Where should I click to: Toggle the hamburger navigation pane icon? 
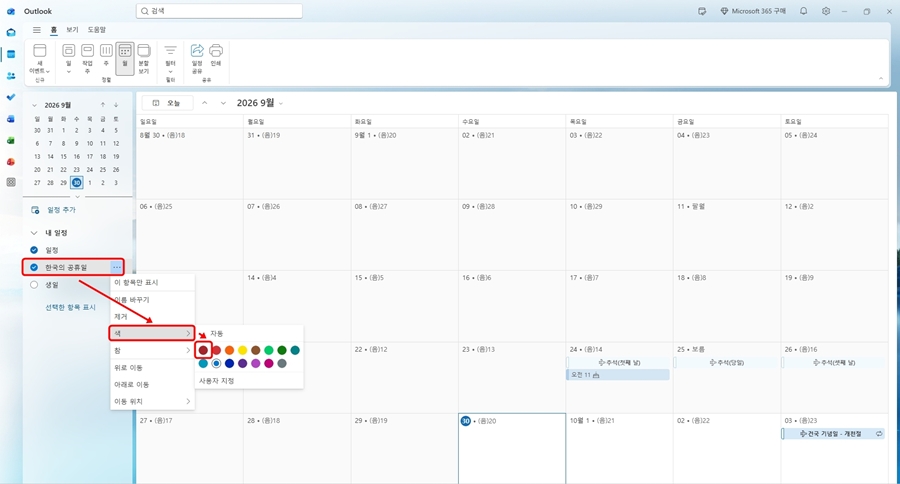pos(37,30)
